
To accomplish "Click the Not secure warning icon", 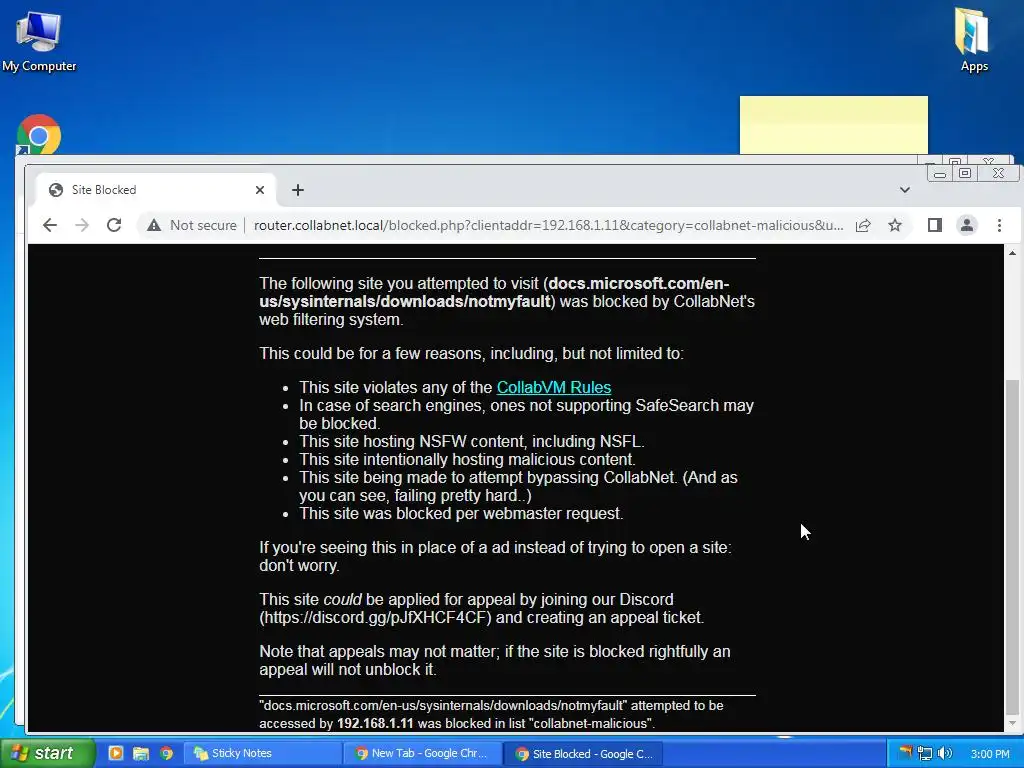I will click(x=154, y=225).
